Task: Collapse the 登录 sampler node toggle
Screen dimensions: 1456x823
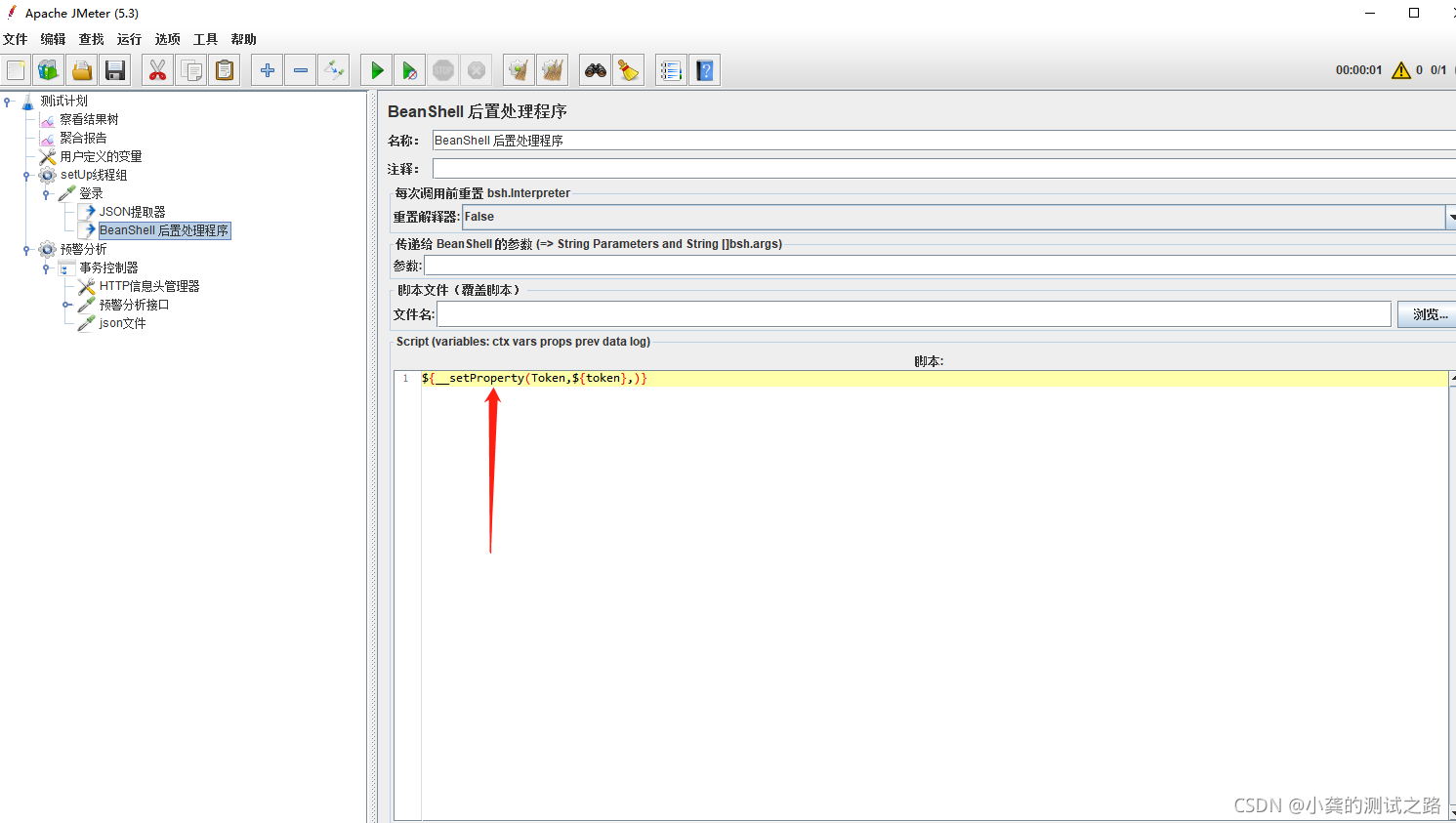Action: [46, 194]
